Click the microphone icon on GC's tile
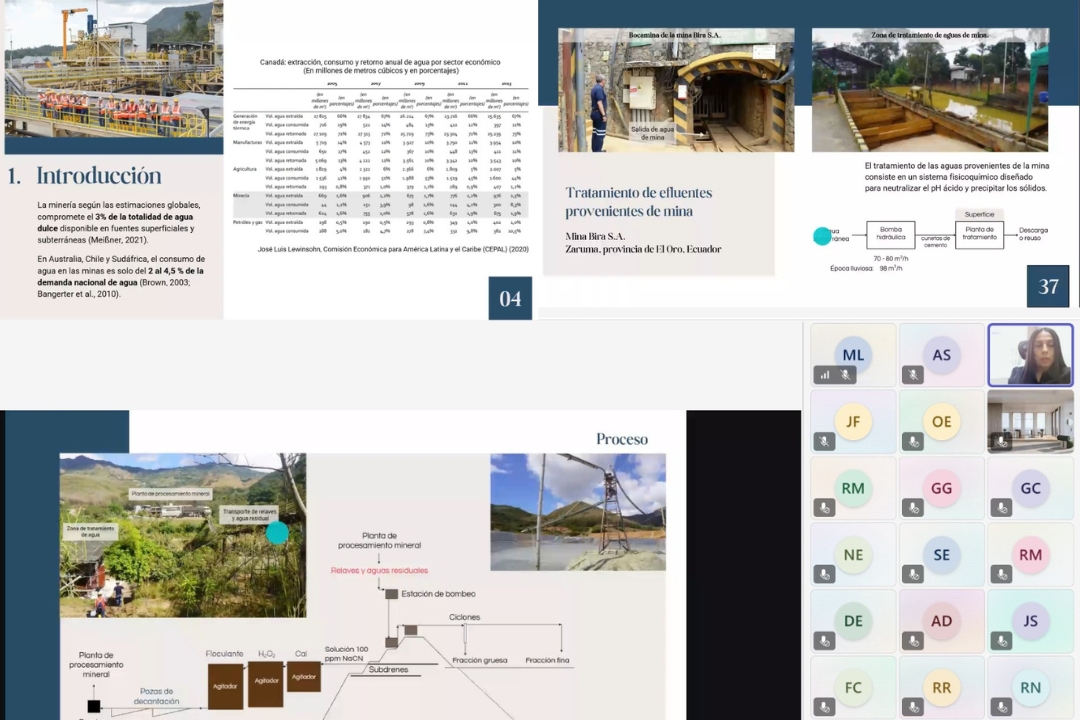Viewport: 1080px width, 720px height. point(1001,508)
